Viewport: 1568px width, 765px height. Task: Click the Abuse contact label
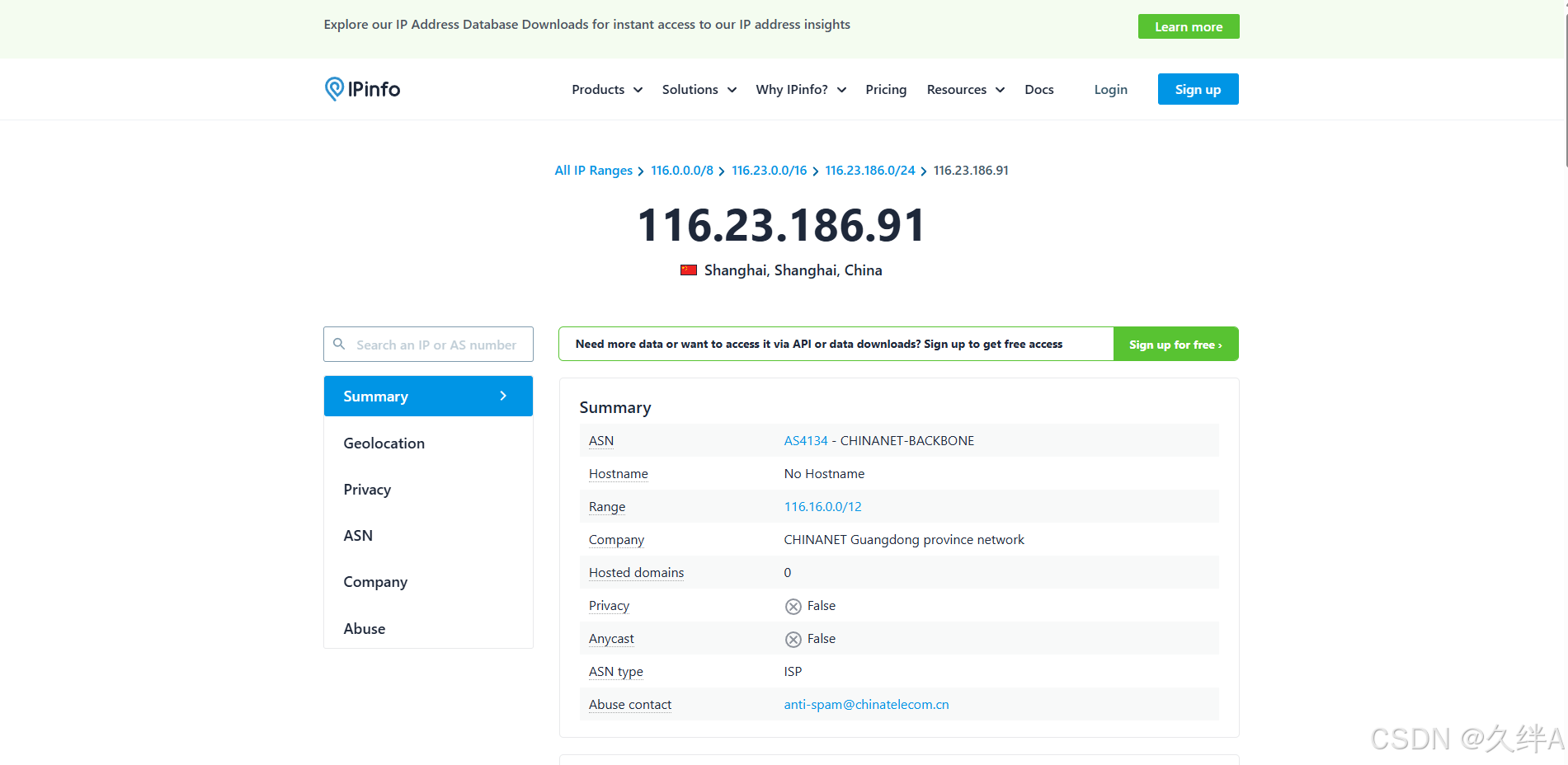point(630,704)
